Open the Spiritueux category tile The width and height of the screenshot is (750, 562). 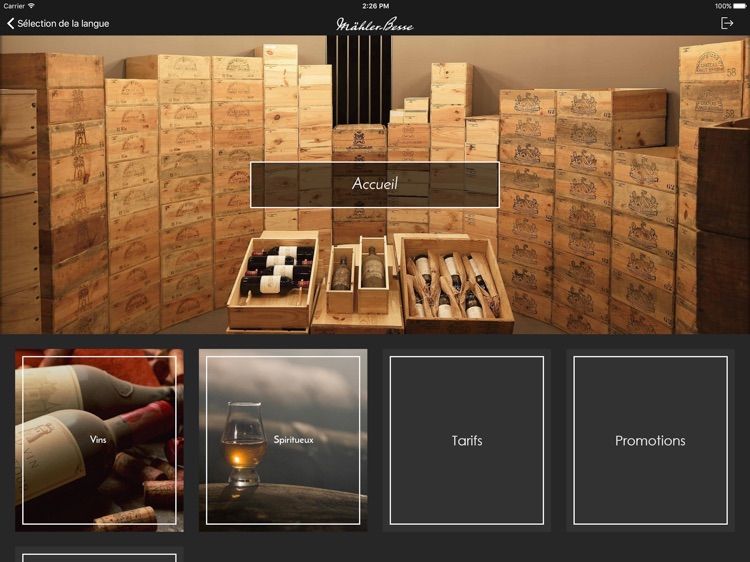tap(283, 440)
